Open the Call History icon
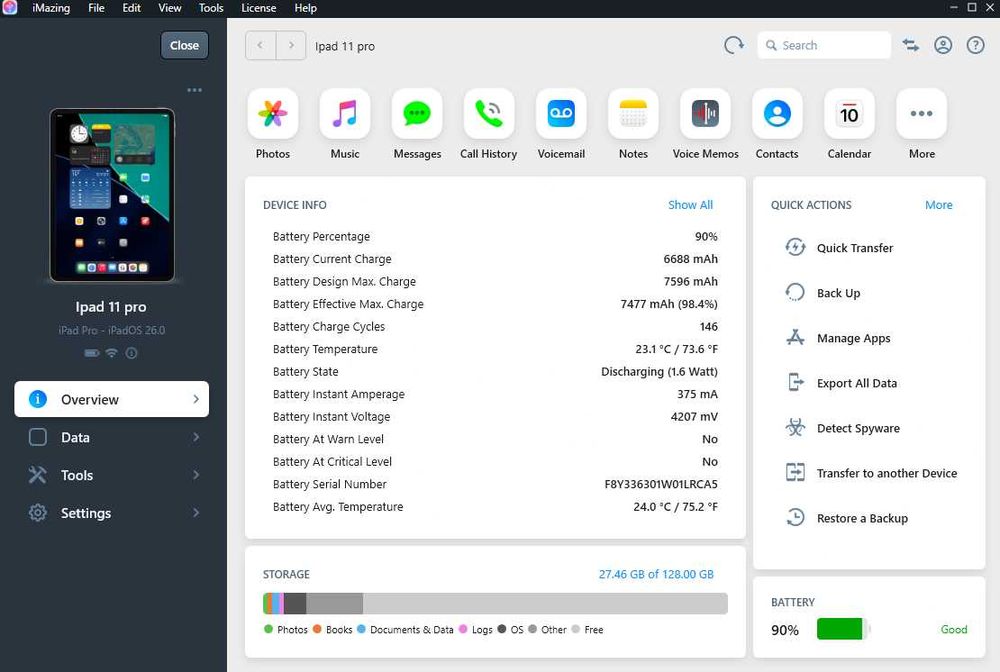Viewport: 1000px width, 672px height. [x=489, y=114]
